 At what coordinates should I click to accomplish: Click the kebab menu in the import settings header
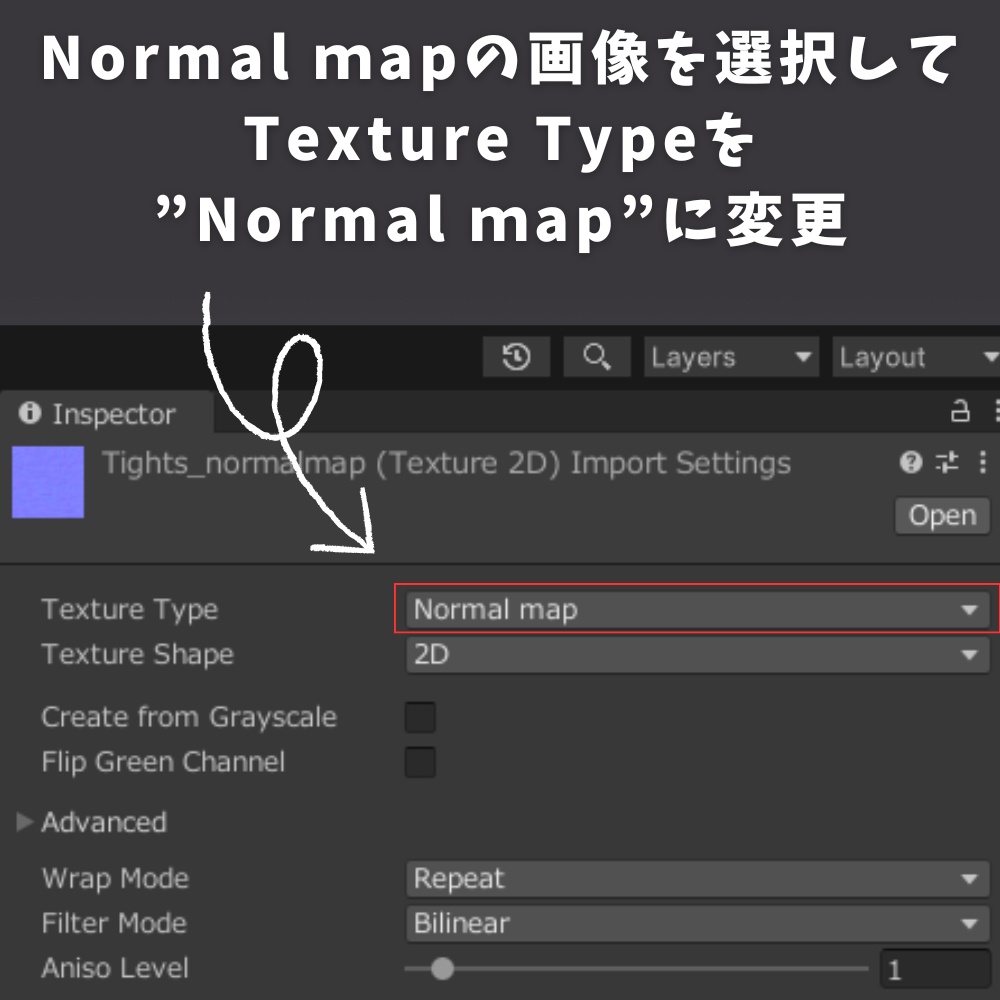click(x=981, y=462)
